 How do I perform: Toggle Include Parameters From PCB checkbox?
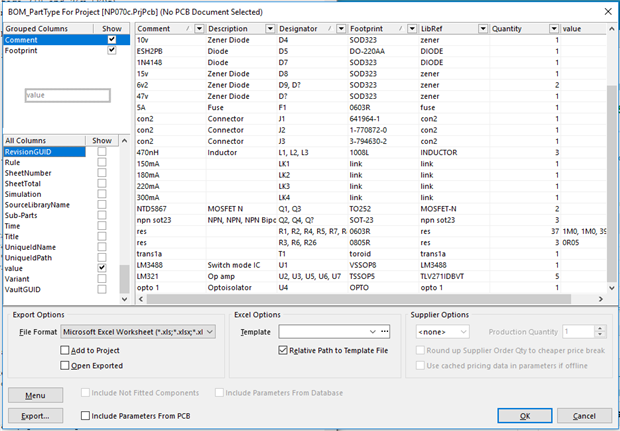[x=84, y=414]
